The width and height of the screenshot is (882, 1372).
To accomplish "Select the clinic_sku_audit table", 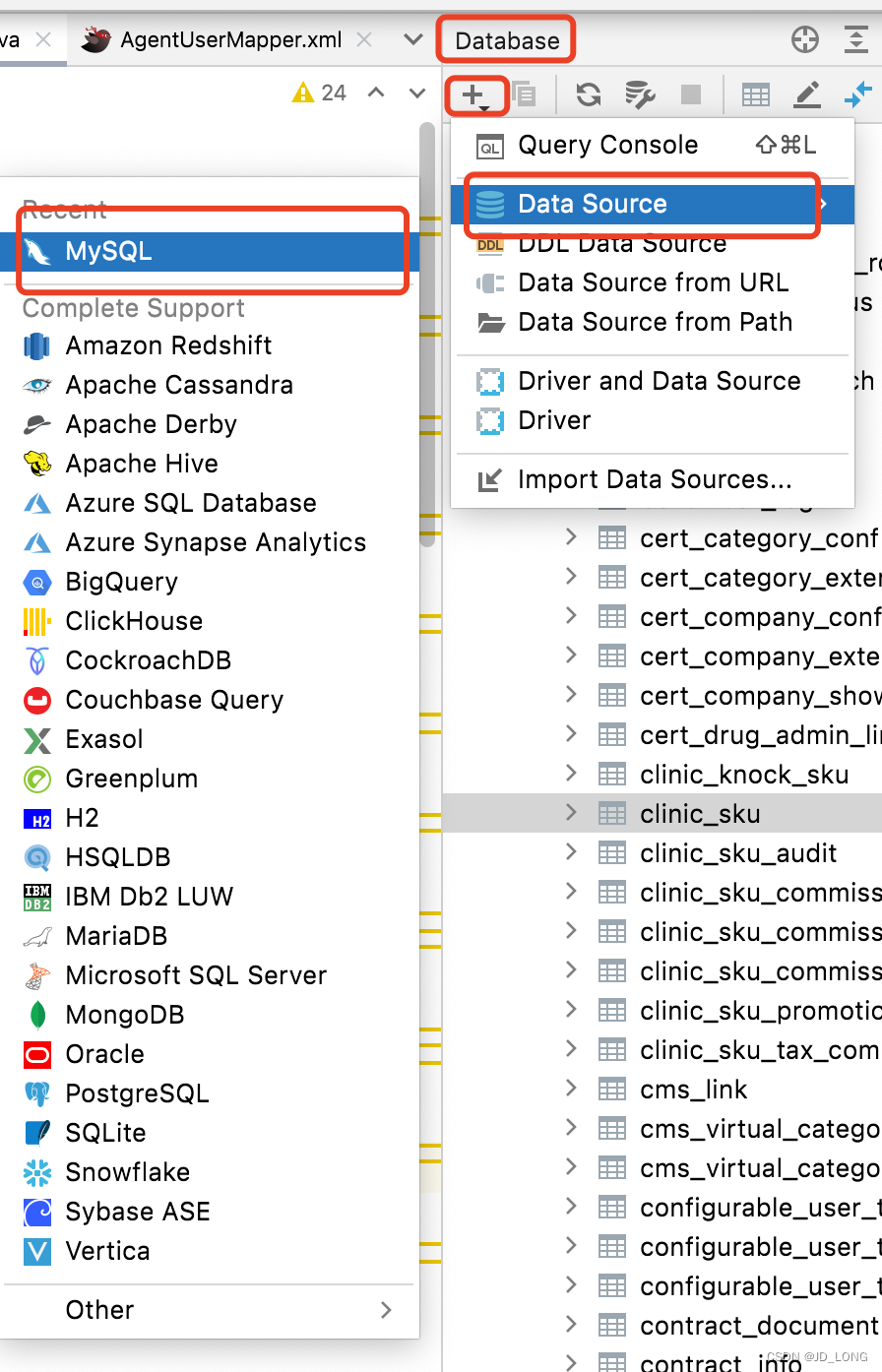I will [738, 853].
